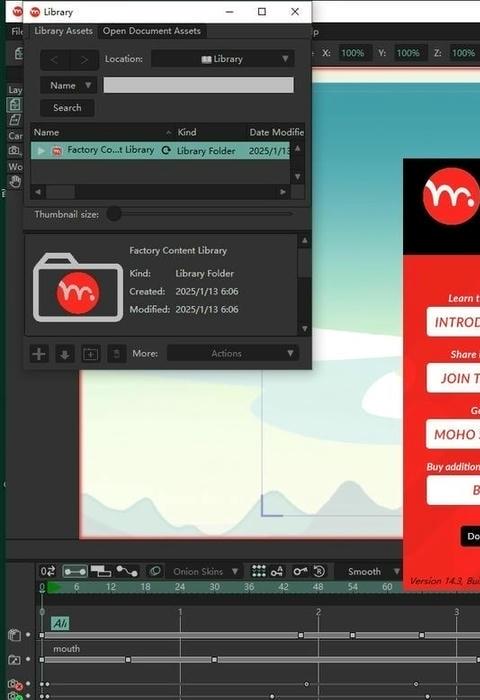The height and width of the screenshot is (700, 480).
Task: Click the details pane scroll up arrow
Action: pyautogui.click(x=305, y=241)
